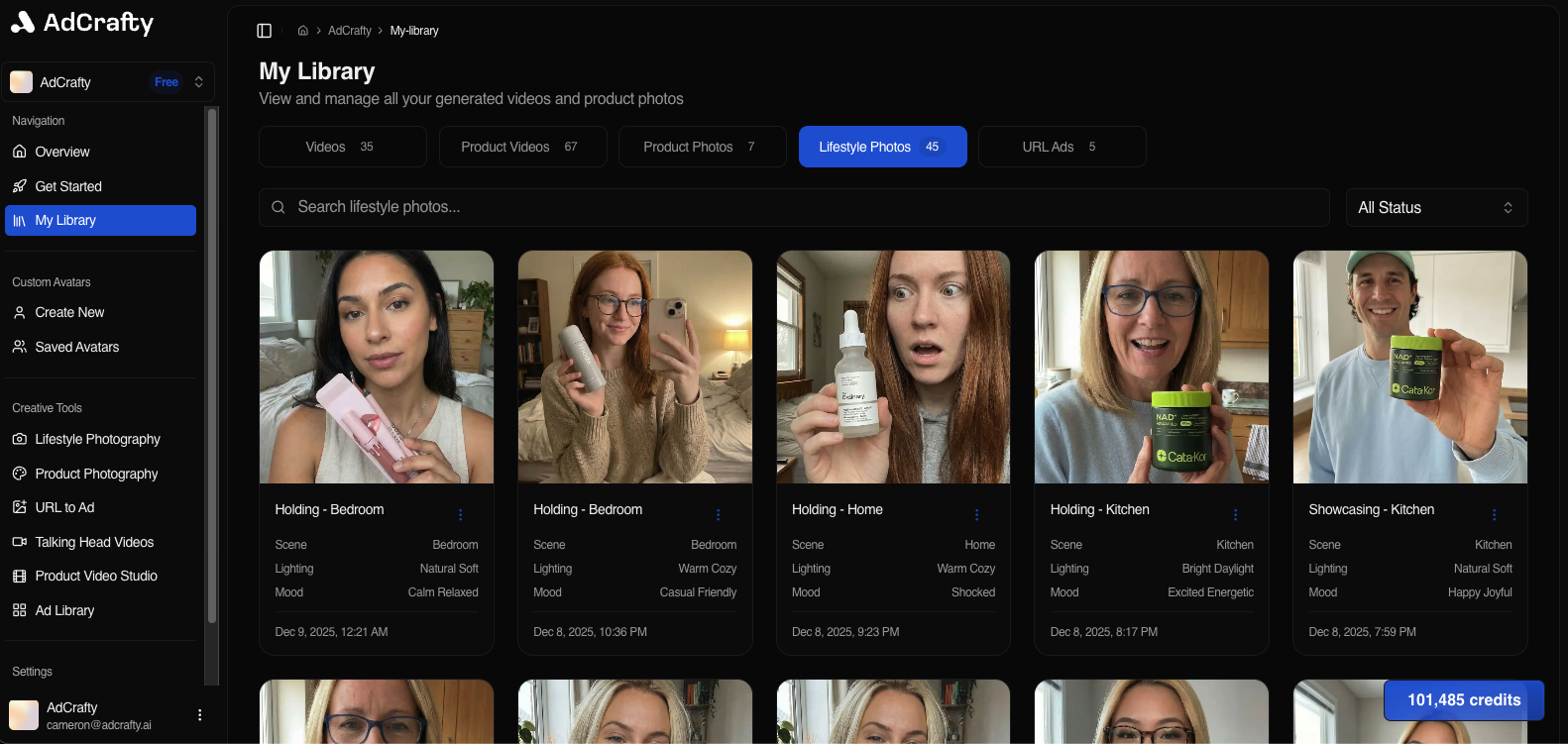1568x744 pixels.
Task: Click the Showcasing - Kitchen card title
Action: click(1372, 509)
